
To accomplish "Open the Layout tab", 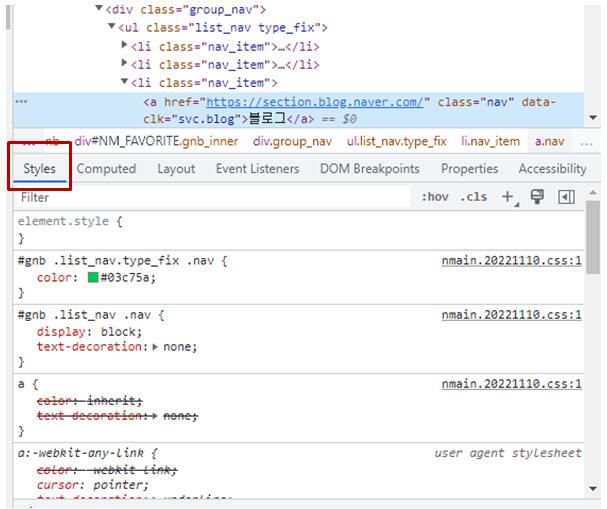I will 176,169.
